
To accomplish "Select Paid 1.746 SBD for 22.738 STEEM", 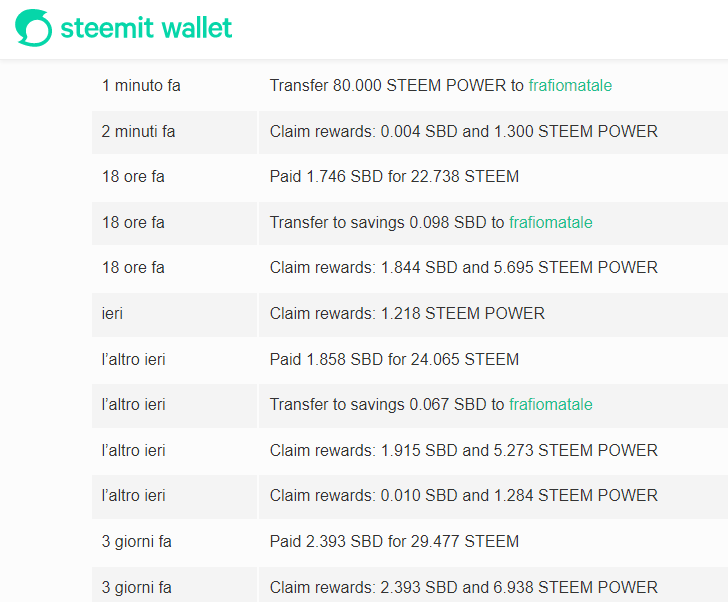I will coord(394,176).
